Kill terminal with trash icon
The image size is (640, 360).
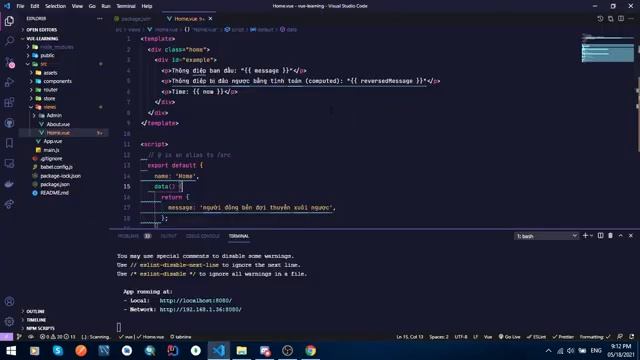(x=611, y=236)
